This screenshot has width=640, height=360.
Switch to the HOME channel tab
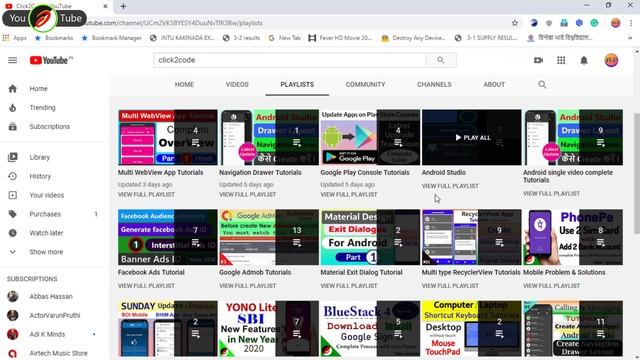tap(184, 84)
